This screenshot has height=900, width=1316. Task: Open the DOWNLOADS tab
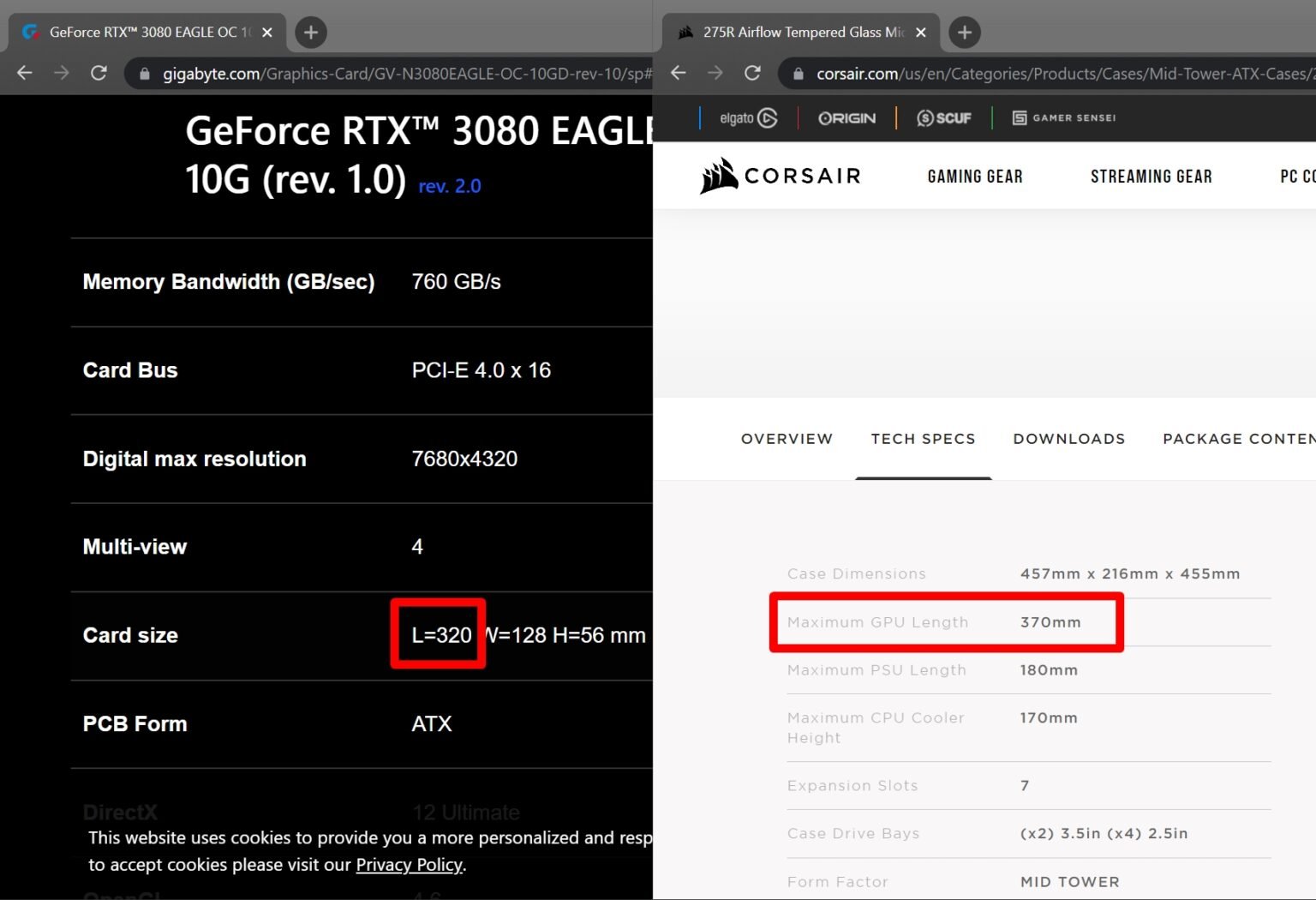pos(1068,438)
